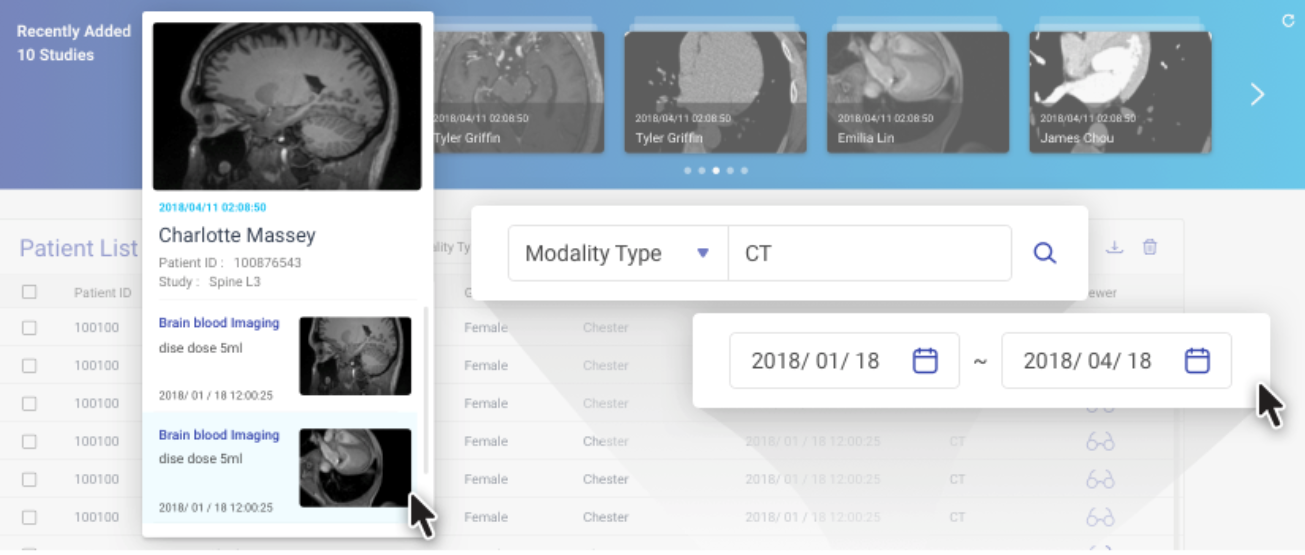
Task: Go to next studies with right arrow
Action: (x=1257, y=95)
